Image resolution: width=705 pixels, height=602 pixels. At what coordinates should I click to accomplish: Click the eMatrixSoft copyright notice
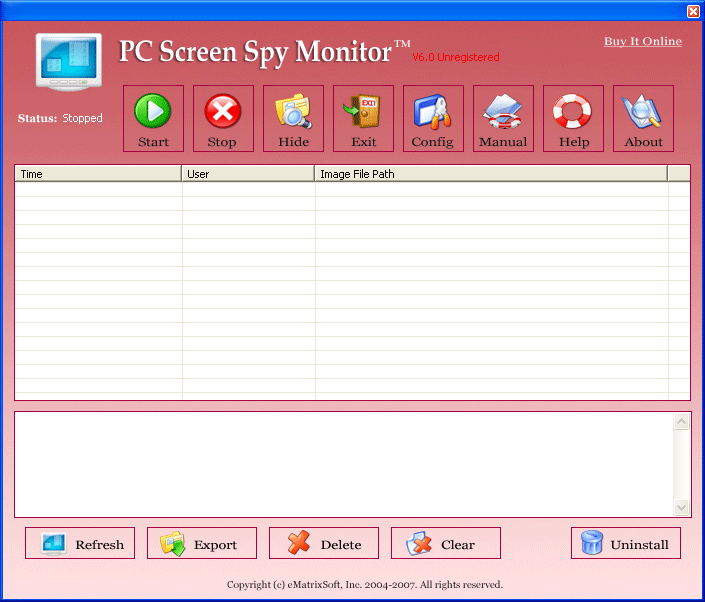(x=365, y=584)
